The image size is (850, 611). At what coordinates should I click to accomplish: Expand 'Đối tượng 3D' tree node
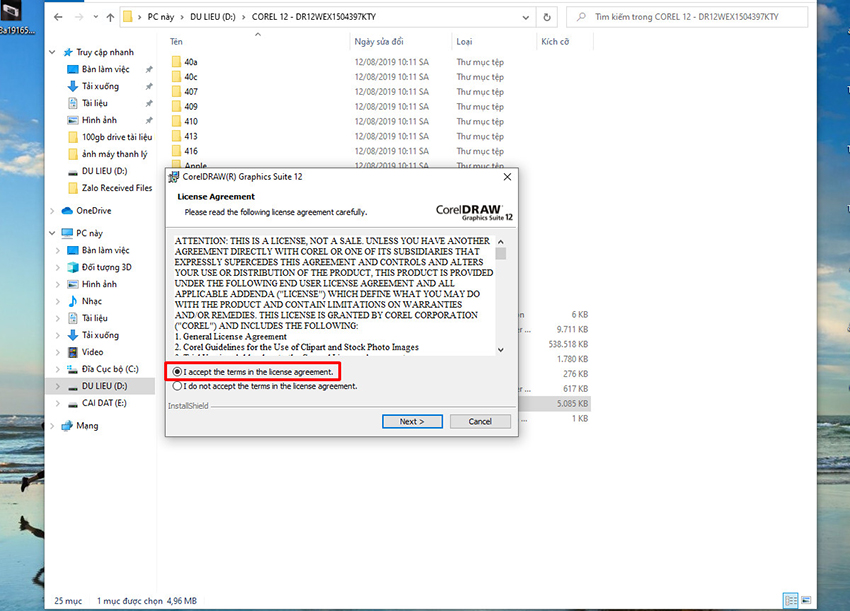click(57, 267)
